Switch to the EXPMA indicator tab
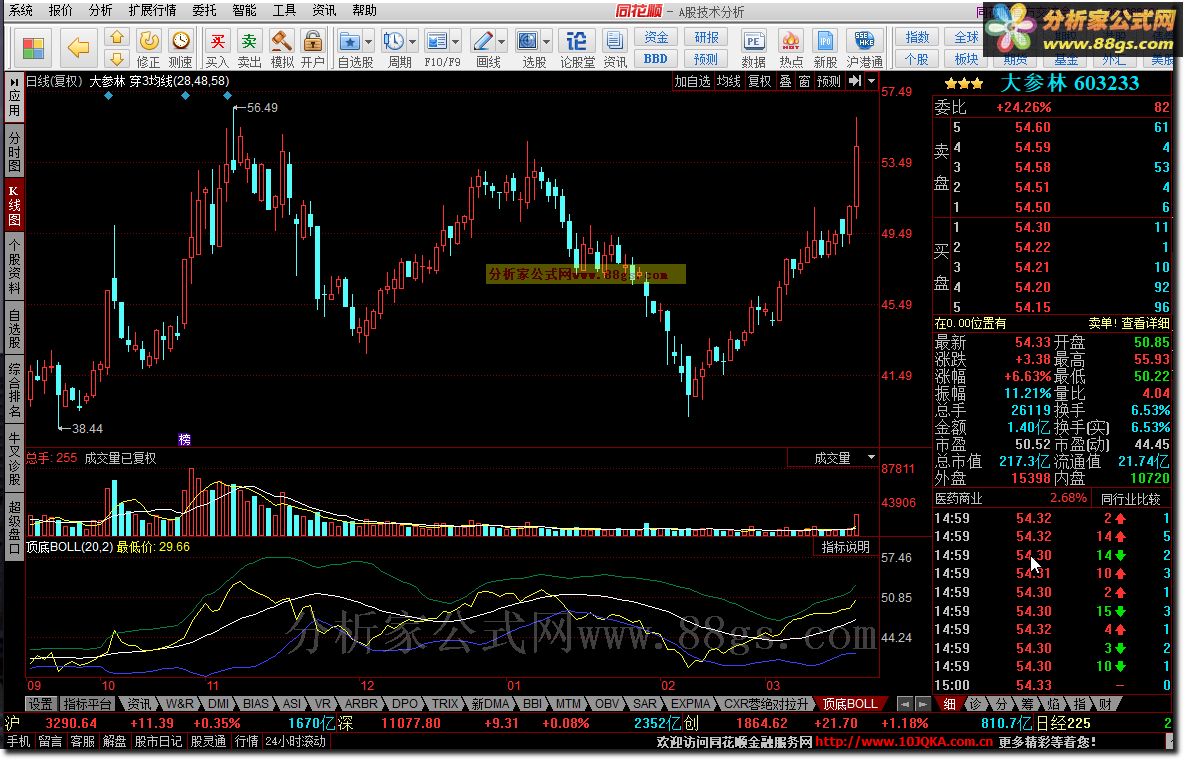The width and height of the screenshot is (1185, 760). tap(691, 704)
